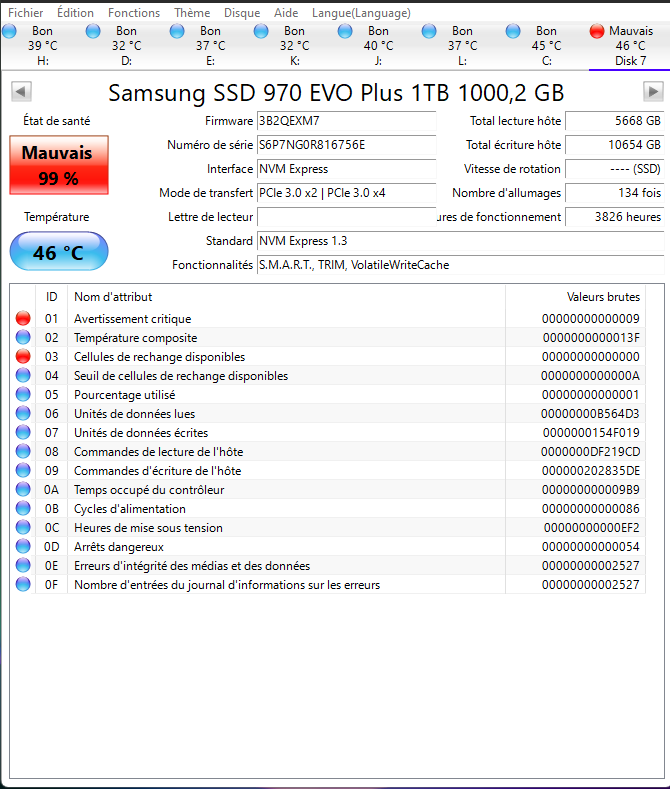Select raw value 0000000DF219CD
This screenshot has width=670, height=789.
point(591,452)
